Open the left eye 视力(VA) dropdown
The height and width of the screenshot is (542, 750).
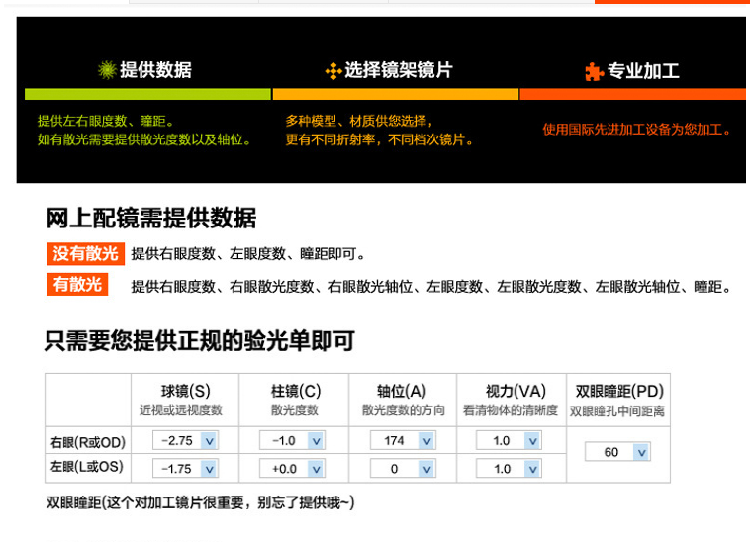(x=508, y=469)
